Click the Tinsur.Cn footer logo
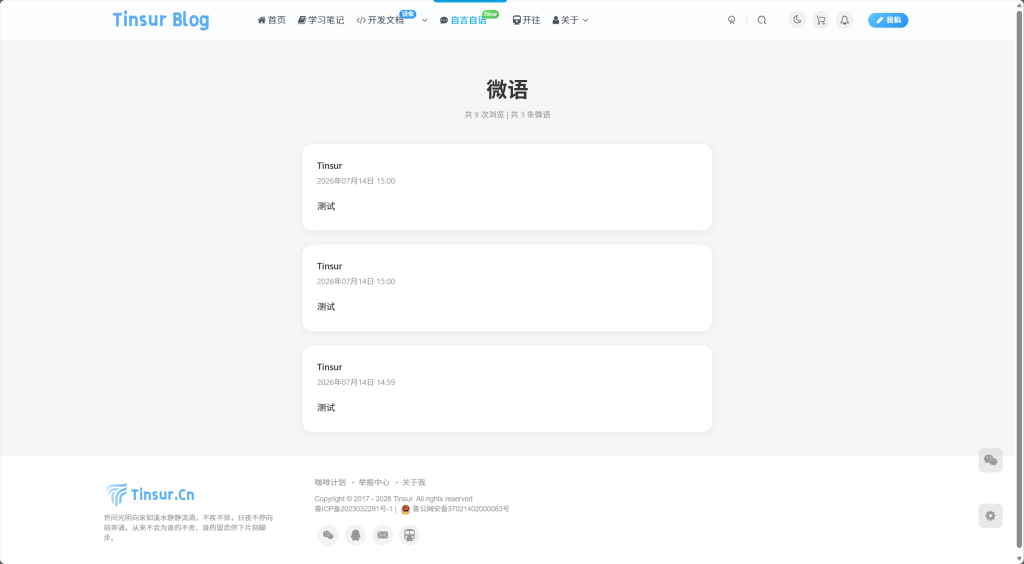The width and height of the screenshot is (1024, 564). point(150,494)
